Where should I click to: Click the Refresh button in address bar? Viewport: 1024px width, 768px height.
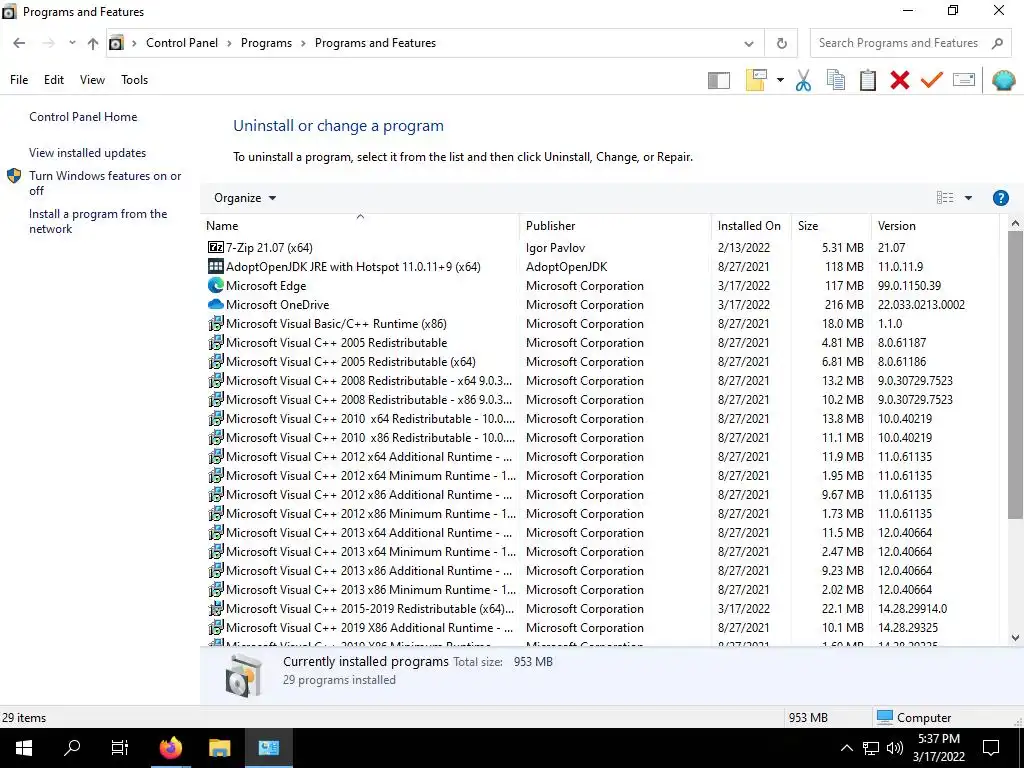pyautogui.click(x=782, y=44)
